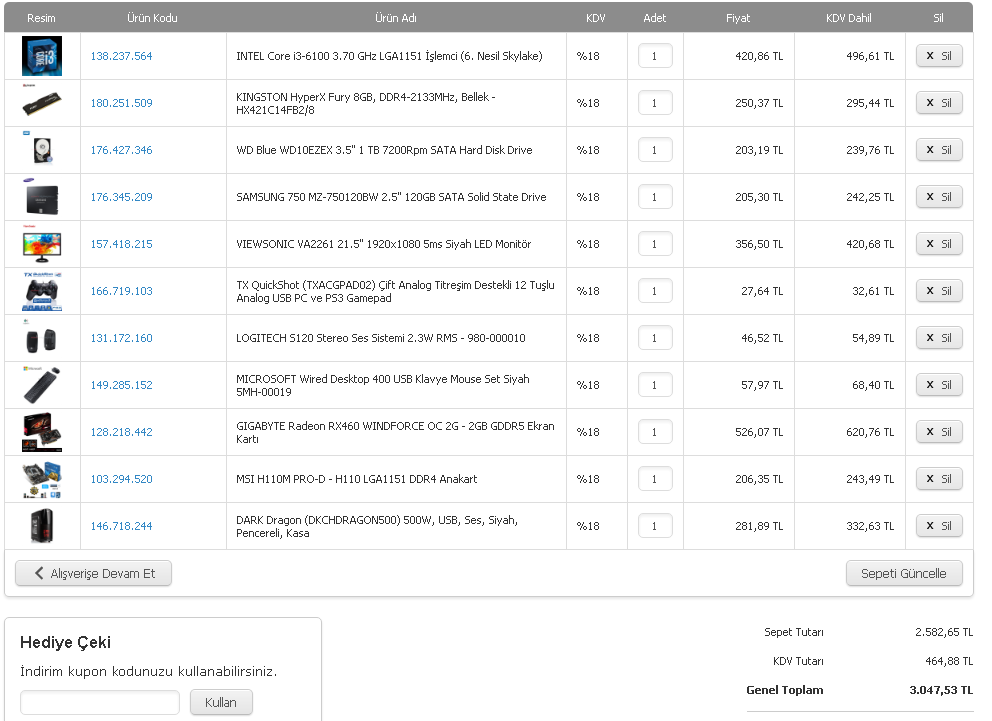Screen dimensions: 992x721
Task: Open product code link 131.172.160
Action: 121,338
